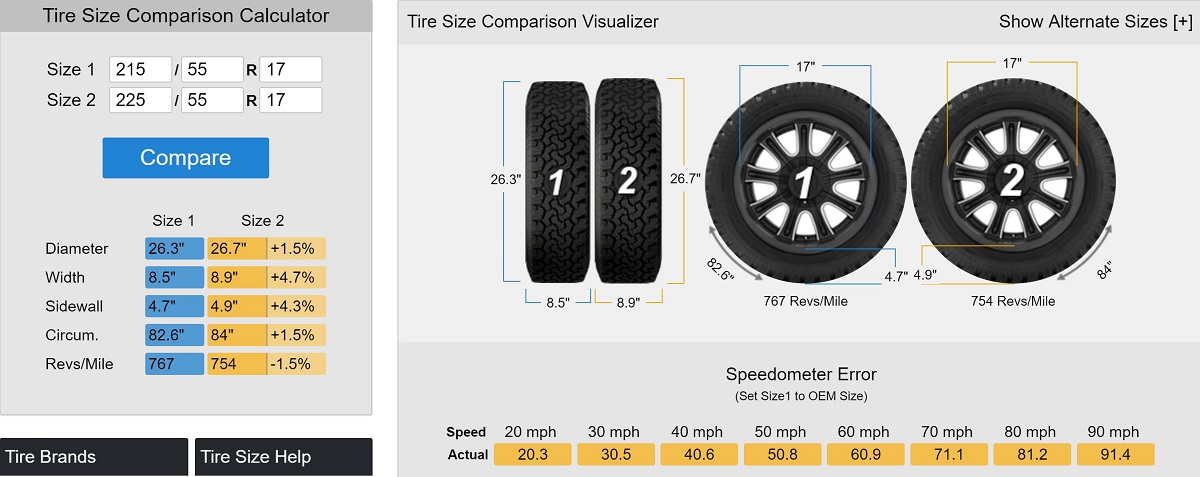
Task: Select the 91.4 actual speed value
Action: pyautogui.click(x=1116, y=454)
